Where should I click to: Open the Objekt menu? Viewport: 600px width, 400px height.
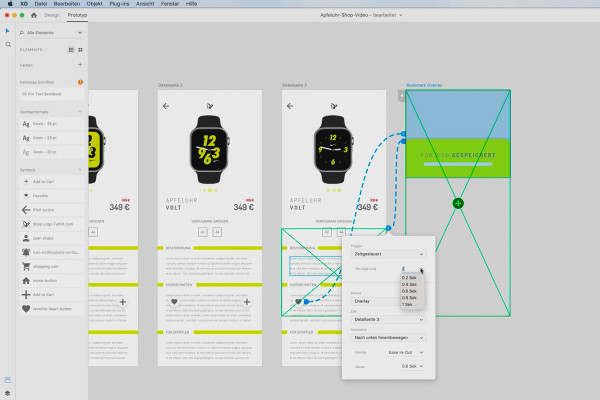(x=94, y=3)
